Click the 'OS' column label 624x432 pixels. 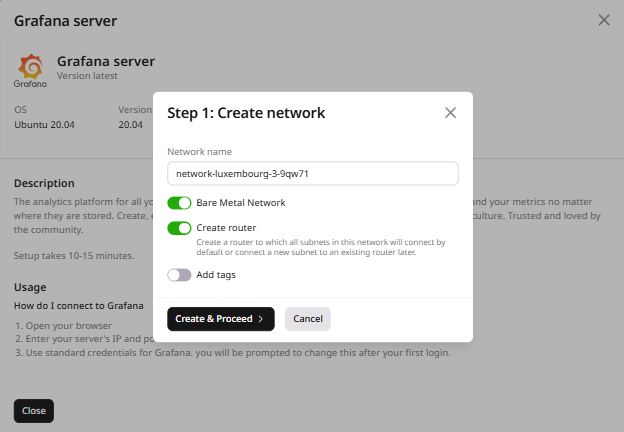coord(20,109)
